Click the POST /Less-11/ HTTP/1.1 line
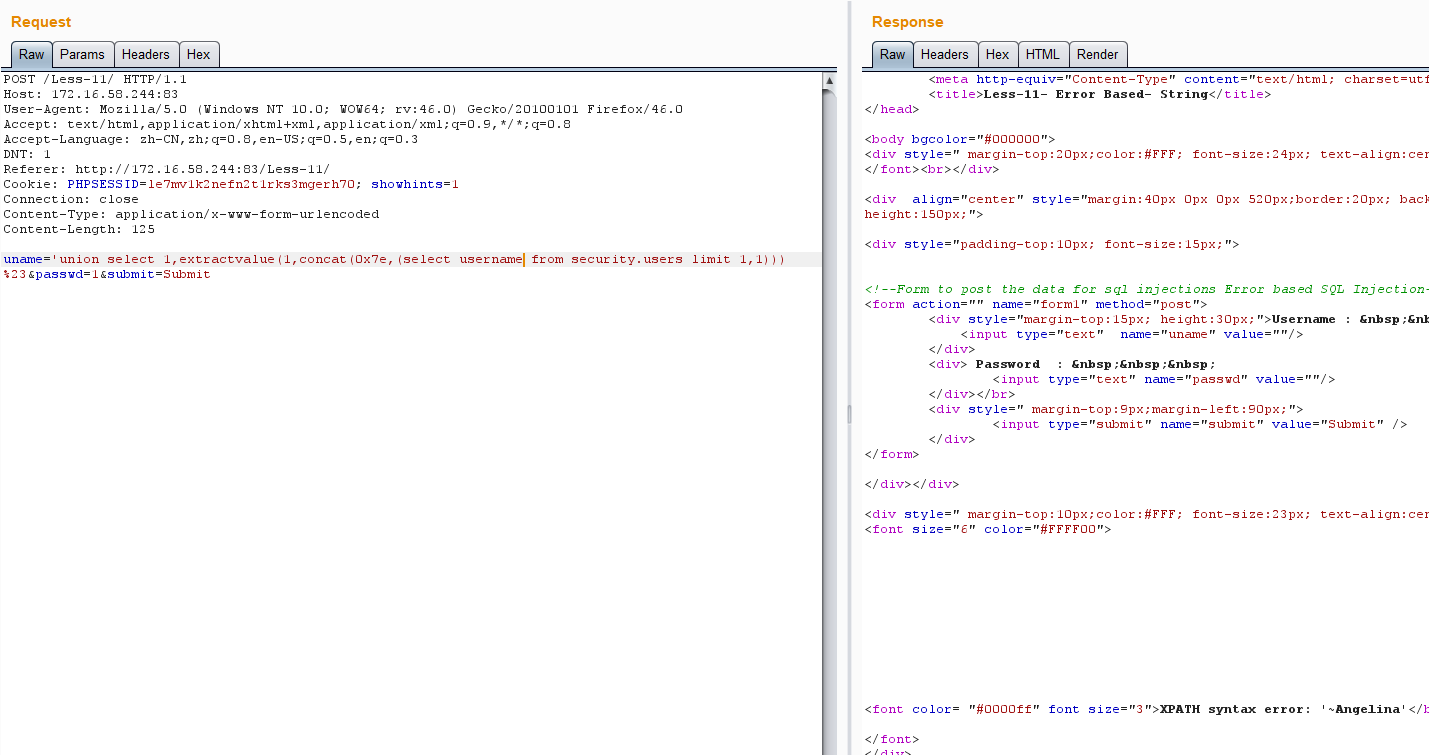Screen dimensions: 1429x755 tap(95, 79)
